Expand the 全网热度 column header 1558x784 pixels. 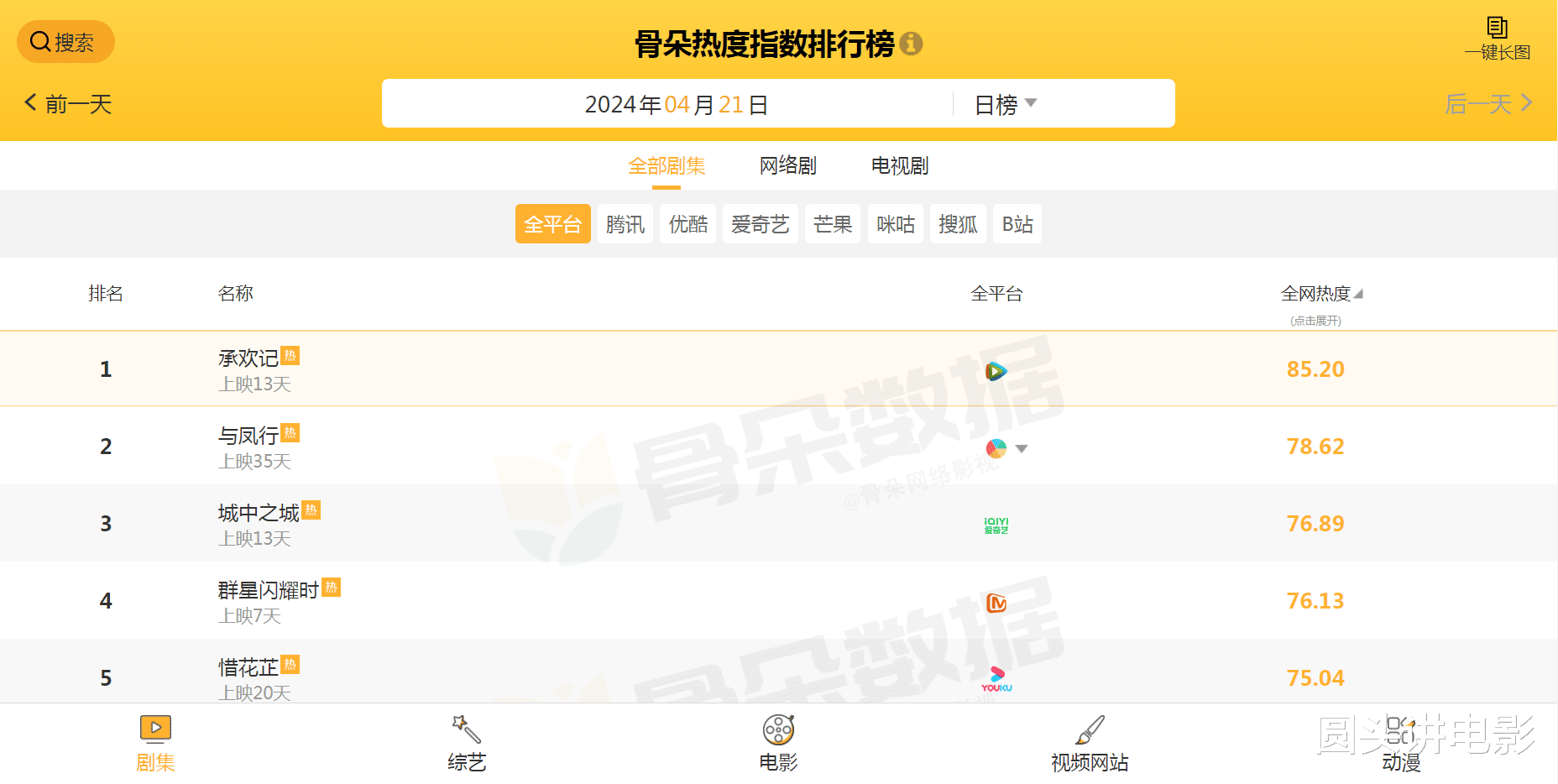[x=1321, y=294]
